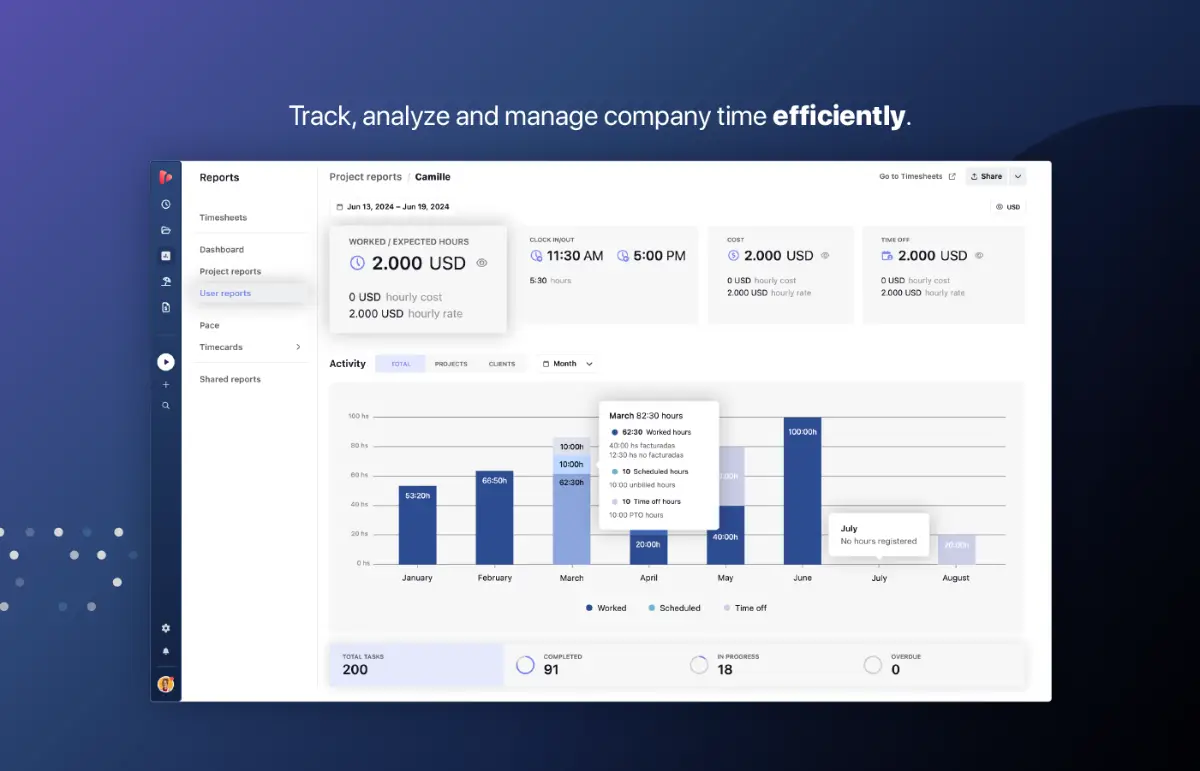Switch to the Projects activity tab
The width and height of the screenshot is (1200, 771).
[451, 364]
